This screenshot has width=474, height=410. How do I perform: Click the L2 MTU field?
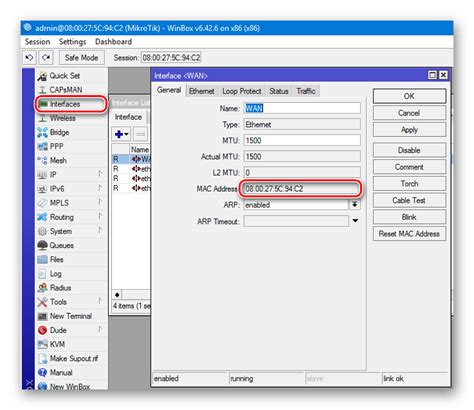pos(302,172)
